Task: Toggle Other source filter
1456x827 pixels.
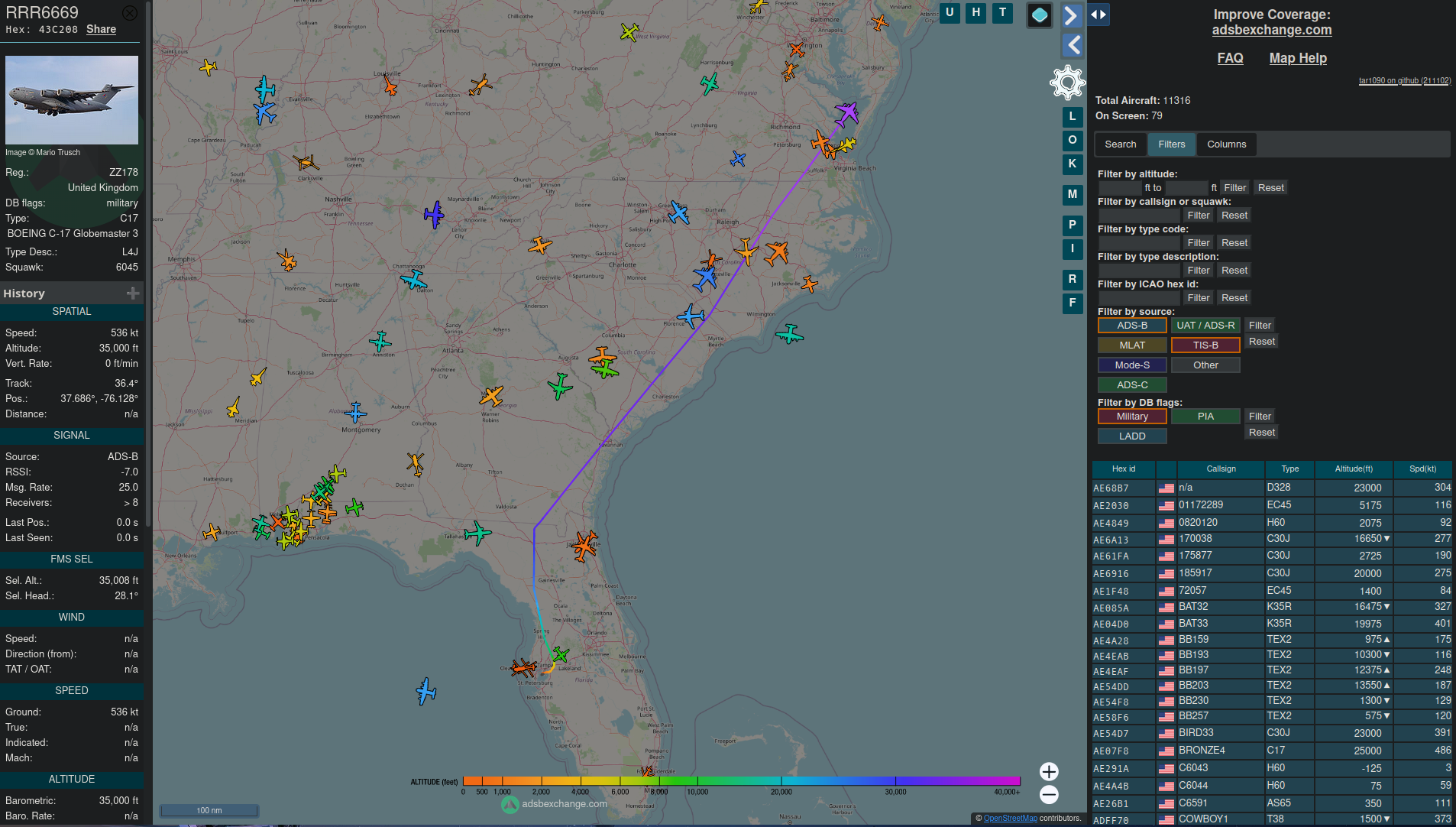Action: coord(1205,365)
